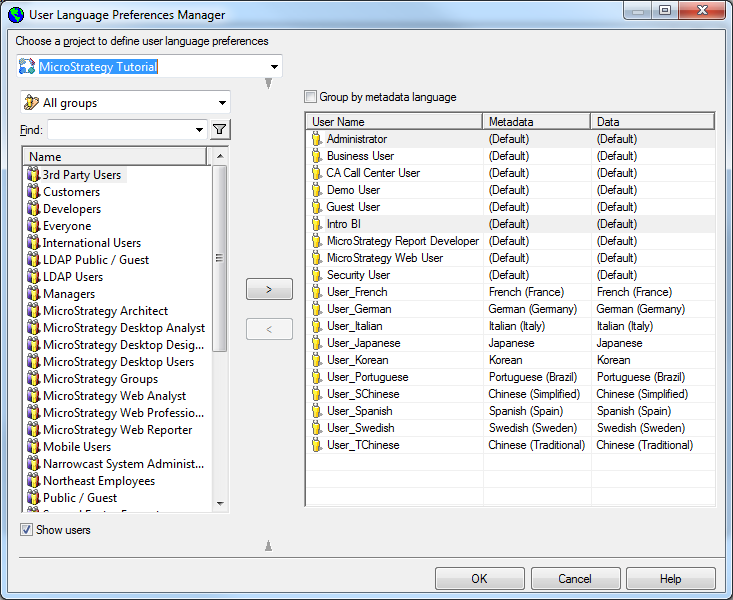The width and height of the screenshot is (733, 600).
Task: Select the Everyone group in list
Action: click(x=67, y=226)
